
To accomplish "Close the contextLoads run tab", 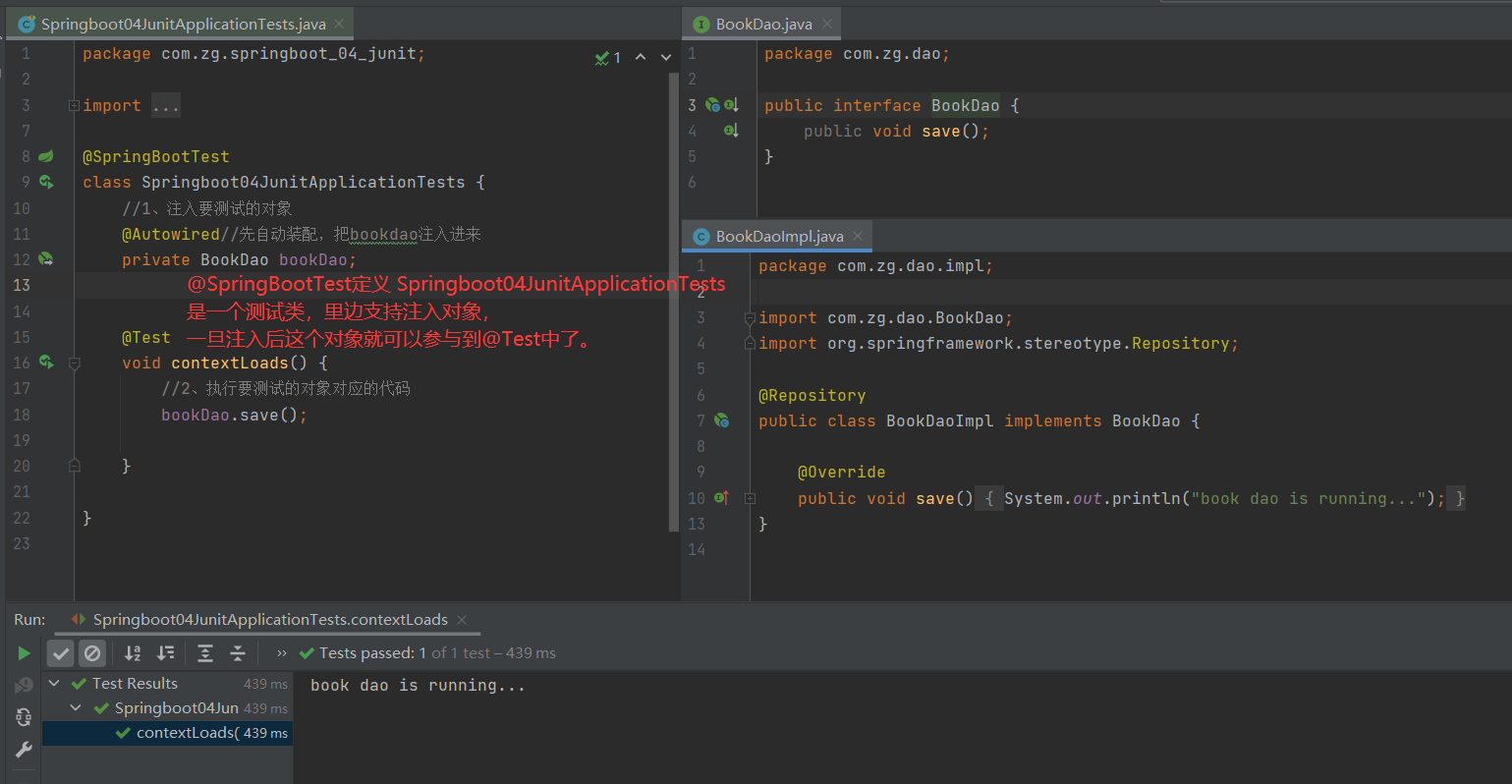I will [462, 620].
